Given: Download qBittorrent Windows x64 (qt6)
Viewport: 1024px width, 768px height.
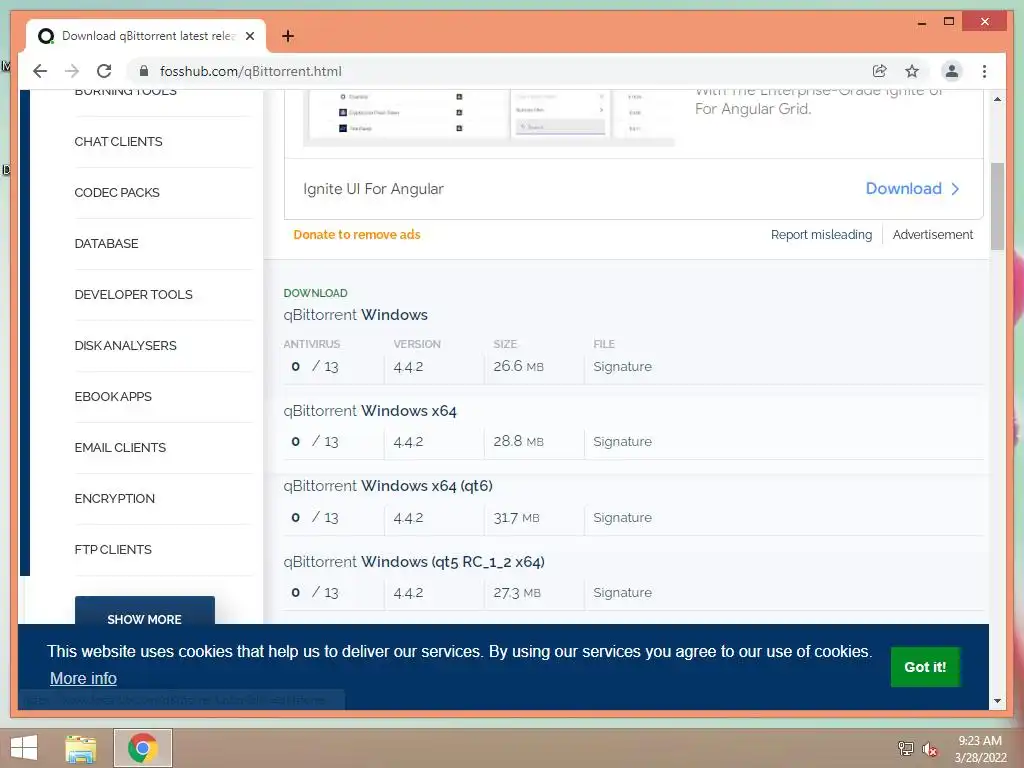Looking at the screenshot, I should coord(388,486).
